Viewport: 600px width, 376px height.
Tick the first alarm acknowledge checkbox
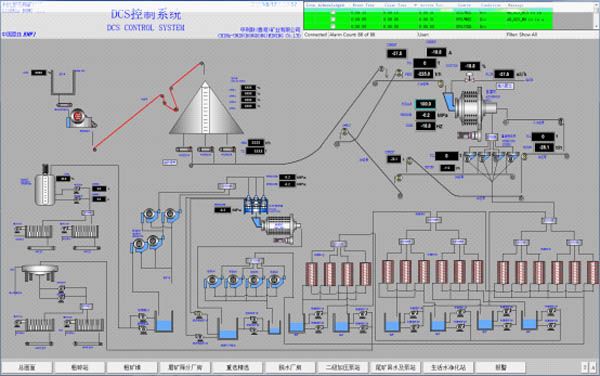[333, 13]
